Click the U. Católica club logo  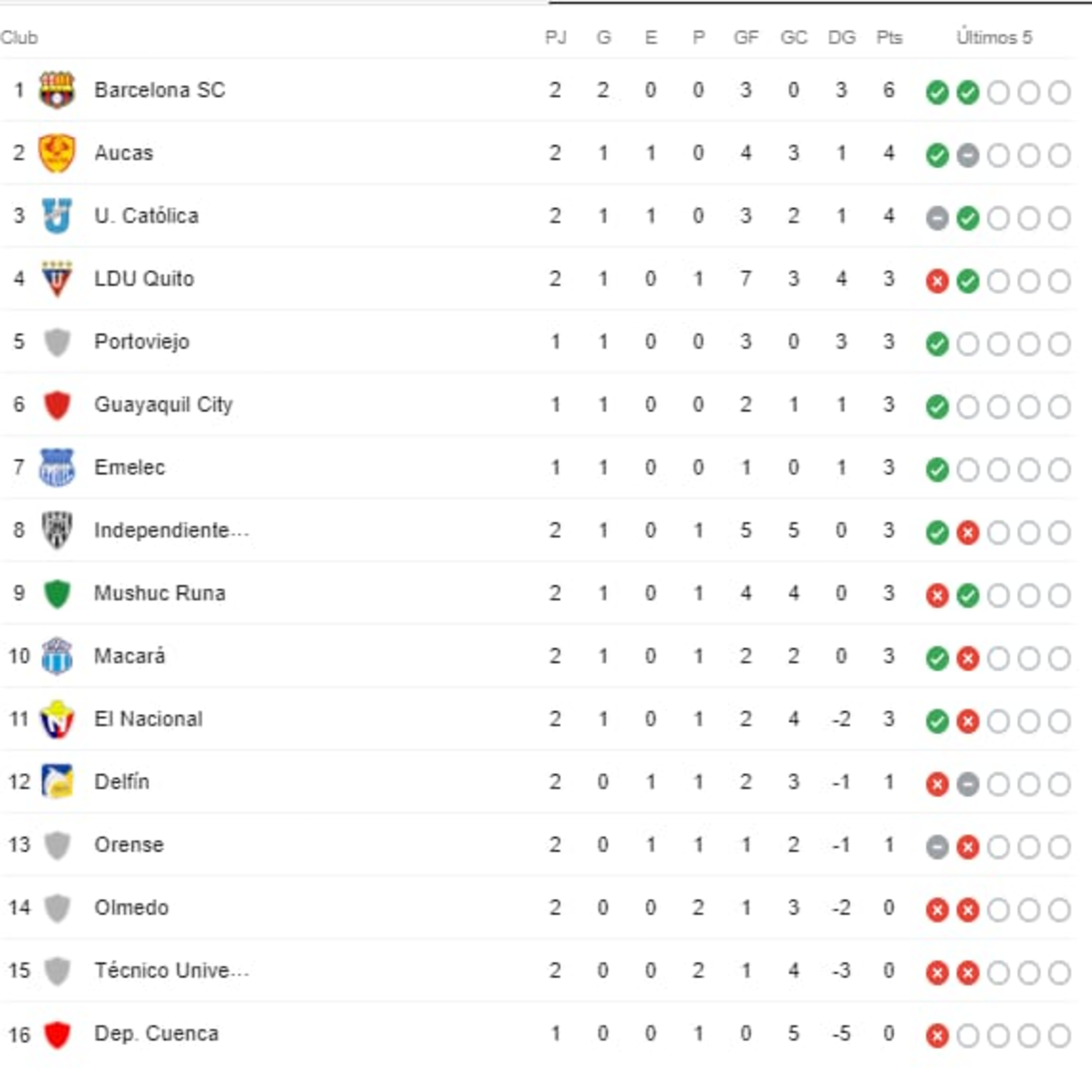(x=56, y=216)
